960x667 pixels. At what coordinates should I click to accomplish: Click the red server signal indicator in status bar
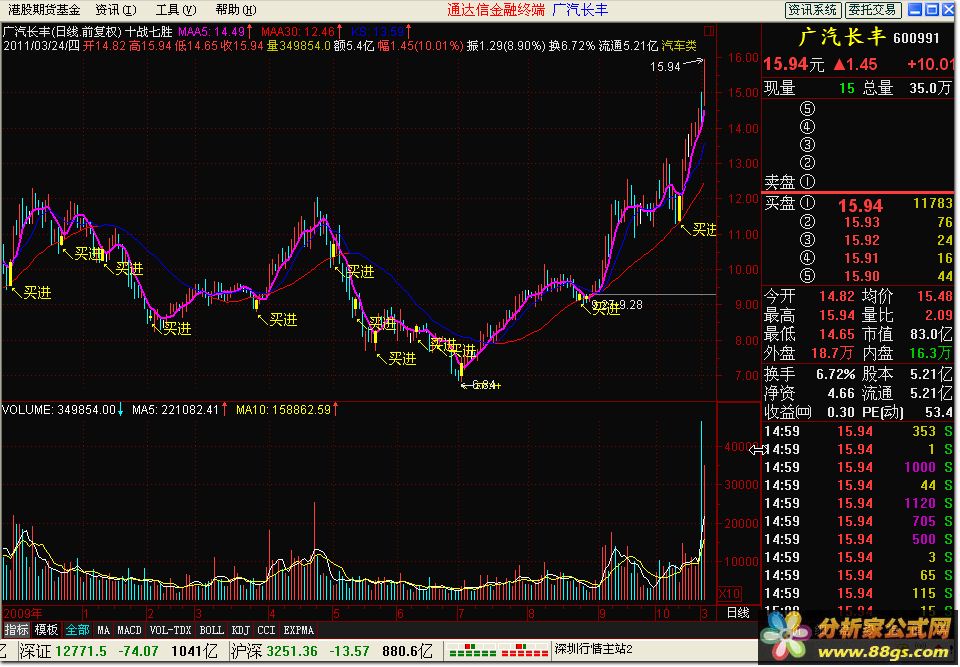click(524, 650)
